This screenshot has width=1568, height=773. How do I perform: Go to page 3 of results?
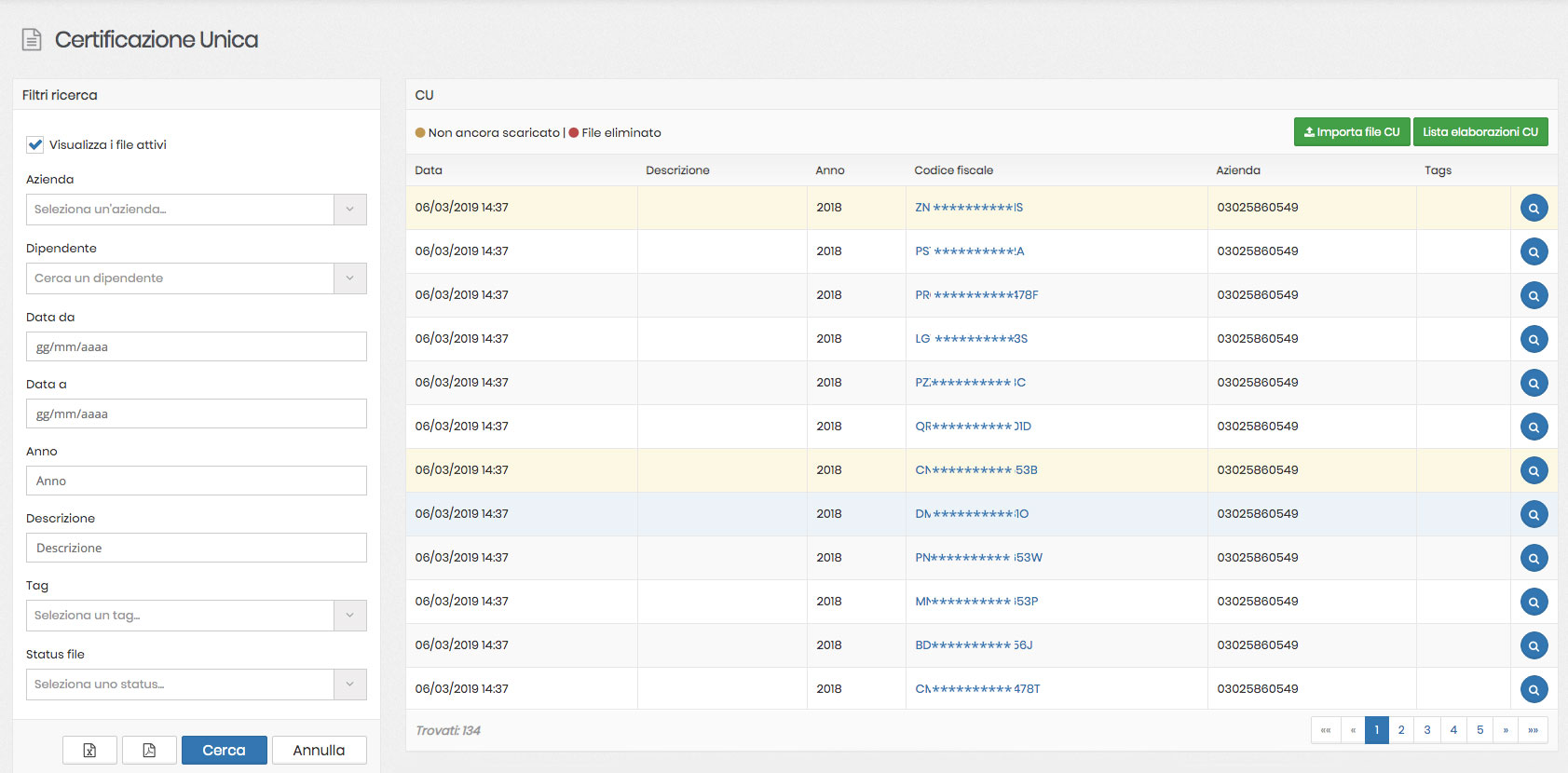(x=1426, y=730)
